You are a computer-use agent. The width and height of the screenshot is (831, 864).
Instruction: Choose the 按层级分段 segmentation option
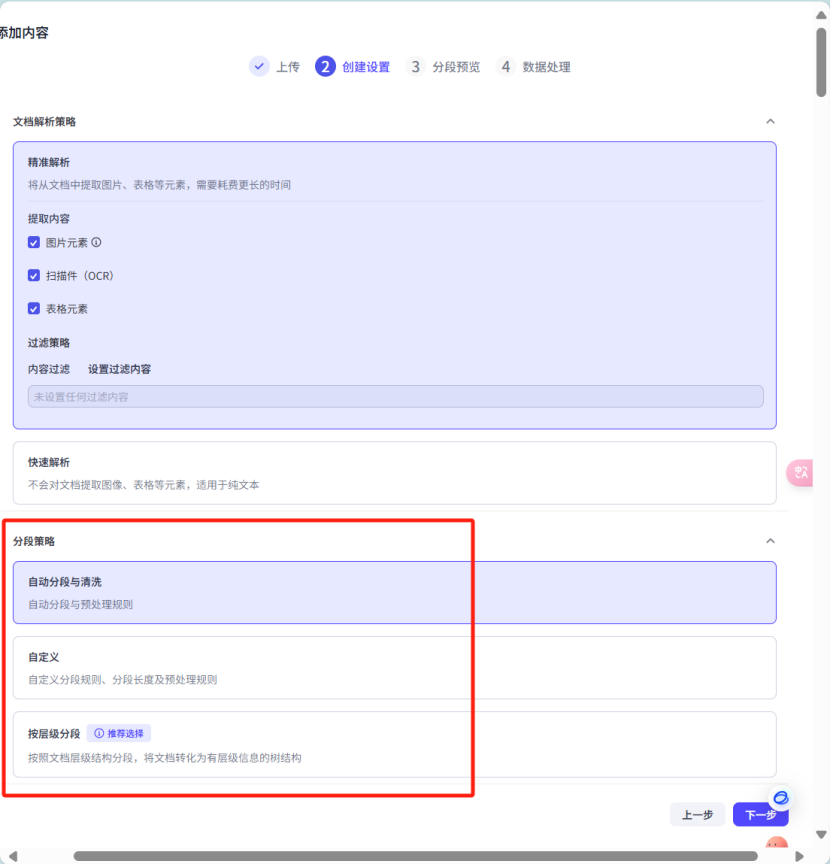click(x=395, y=744)
